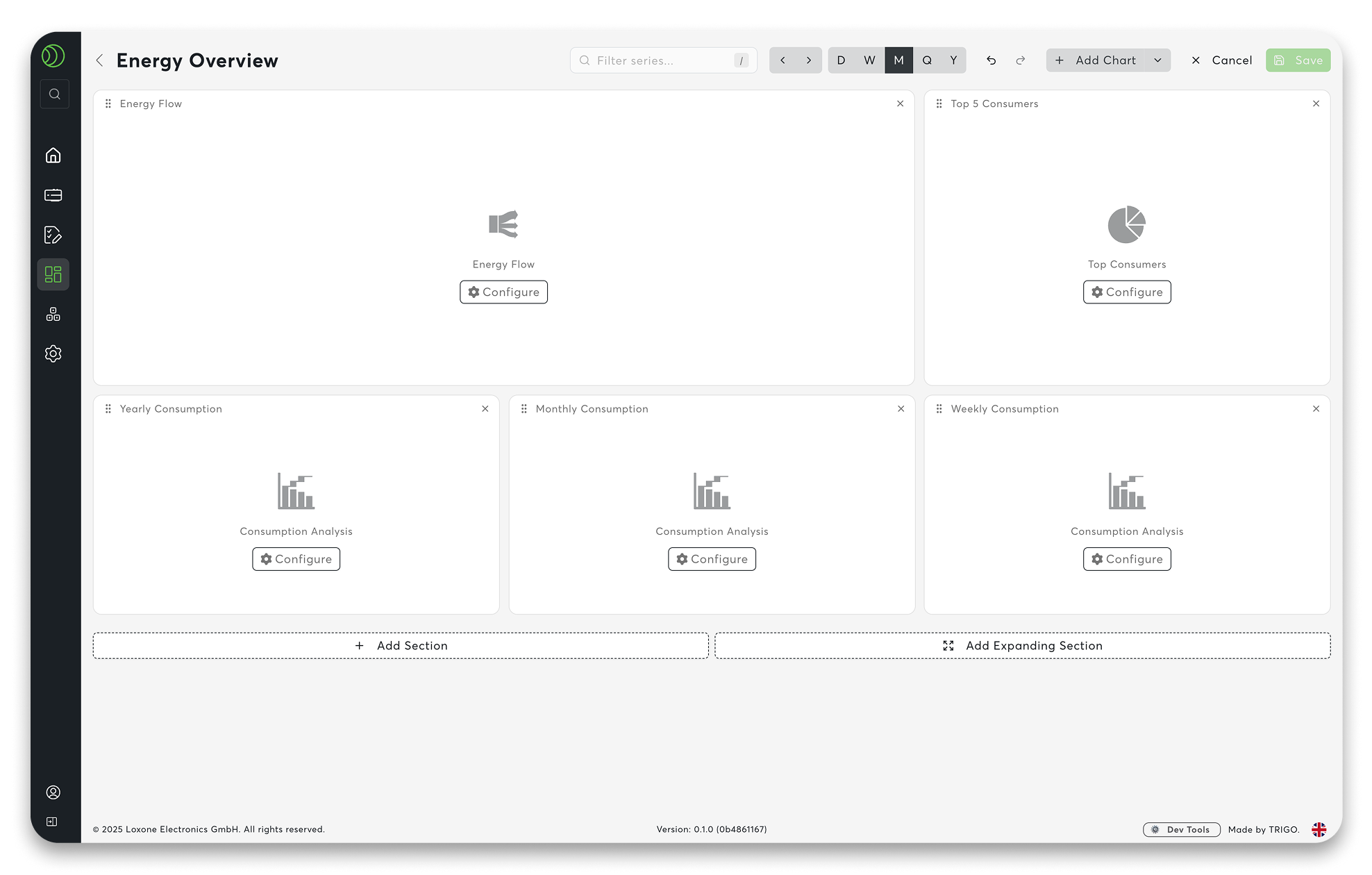
Task: Go back using the arrow next to Energy Overview
Action: click(99, 60)
